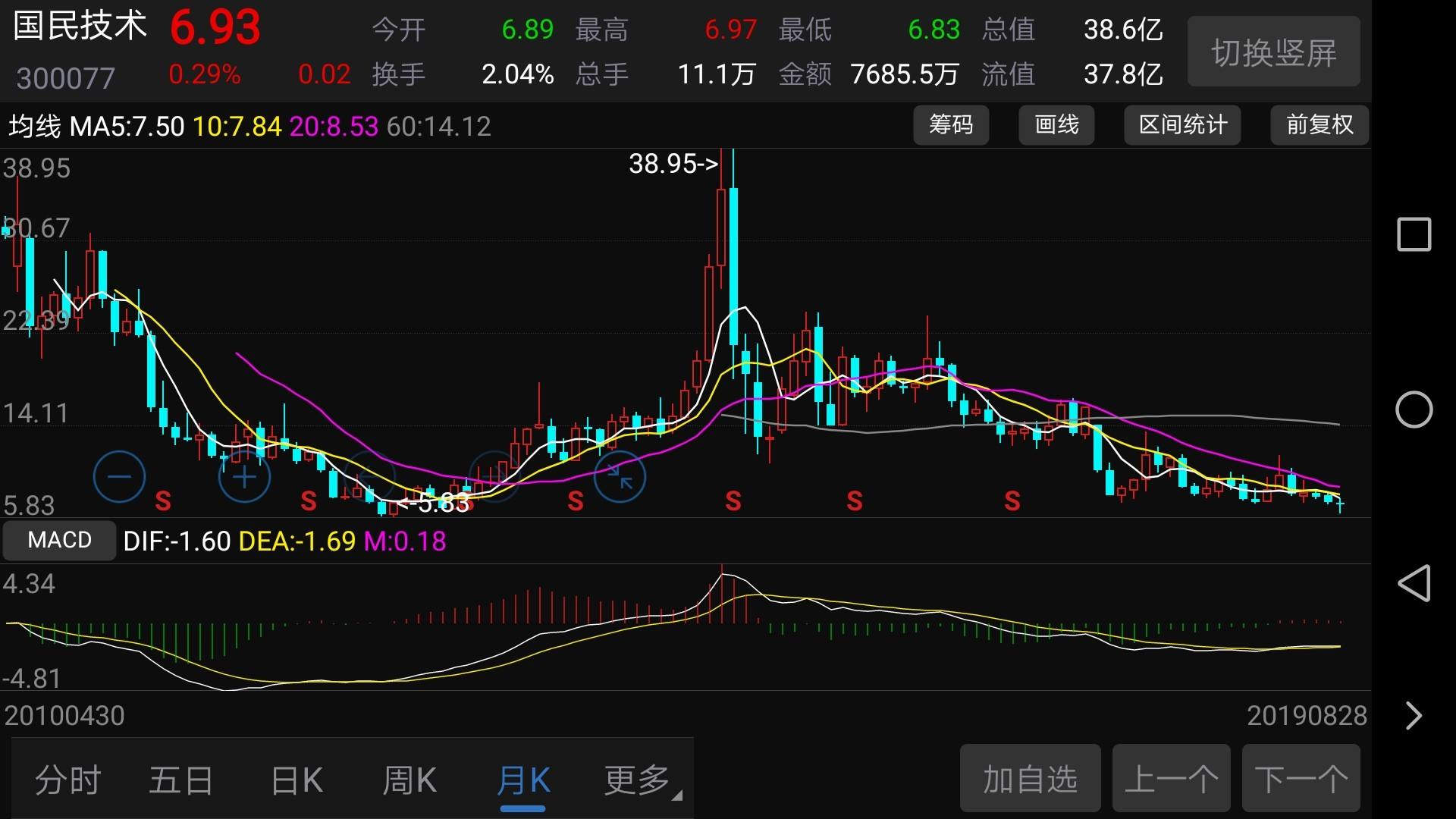The height and width of the screenshot is (819, 1456).
Task: Open 前复权 adjustment selector
Action: pyautogui.click(x=1319, y=125)
